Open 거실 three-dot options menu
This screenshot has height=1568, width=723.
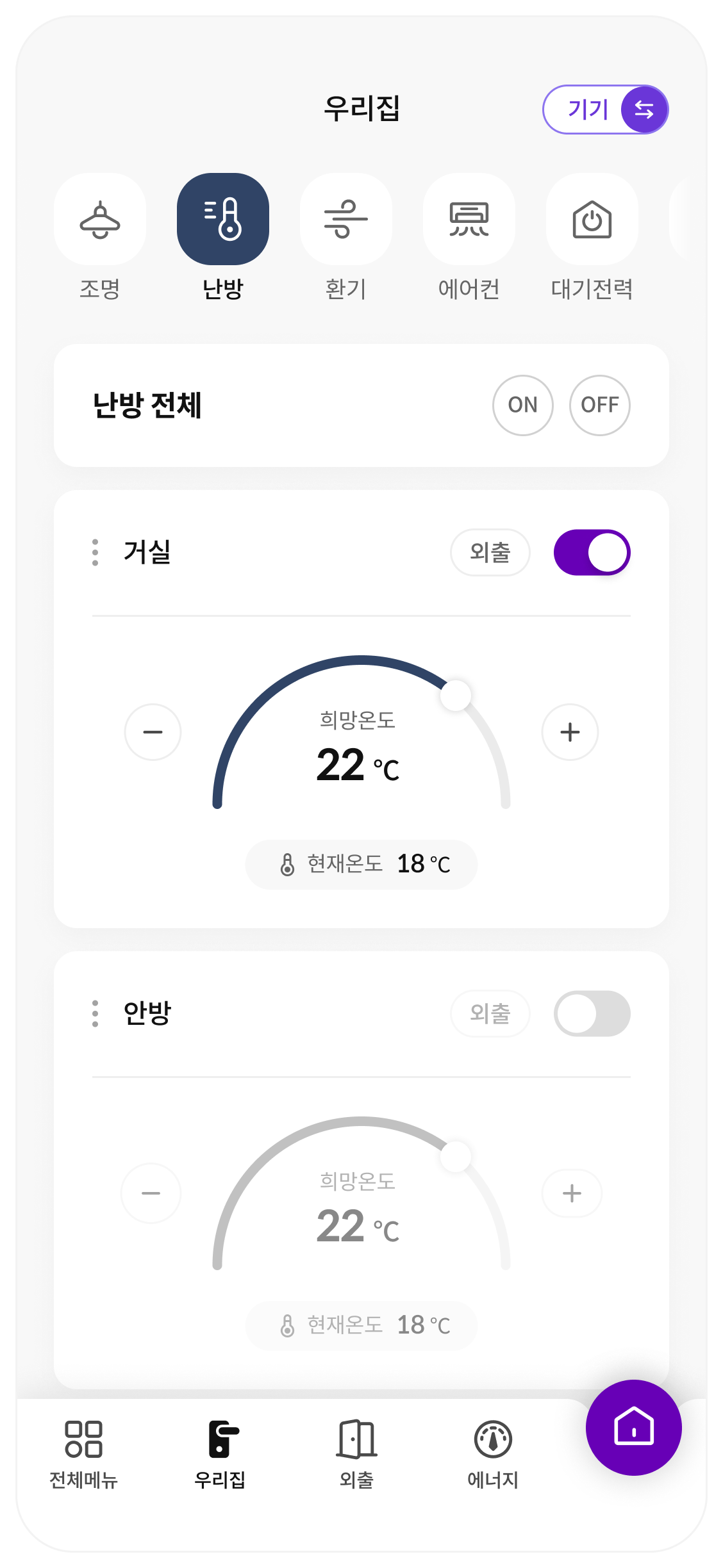(96, 552)
